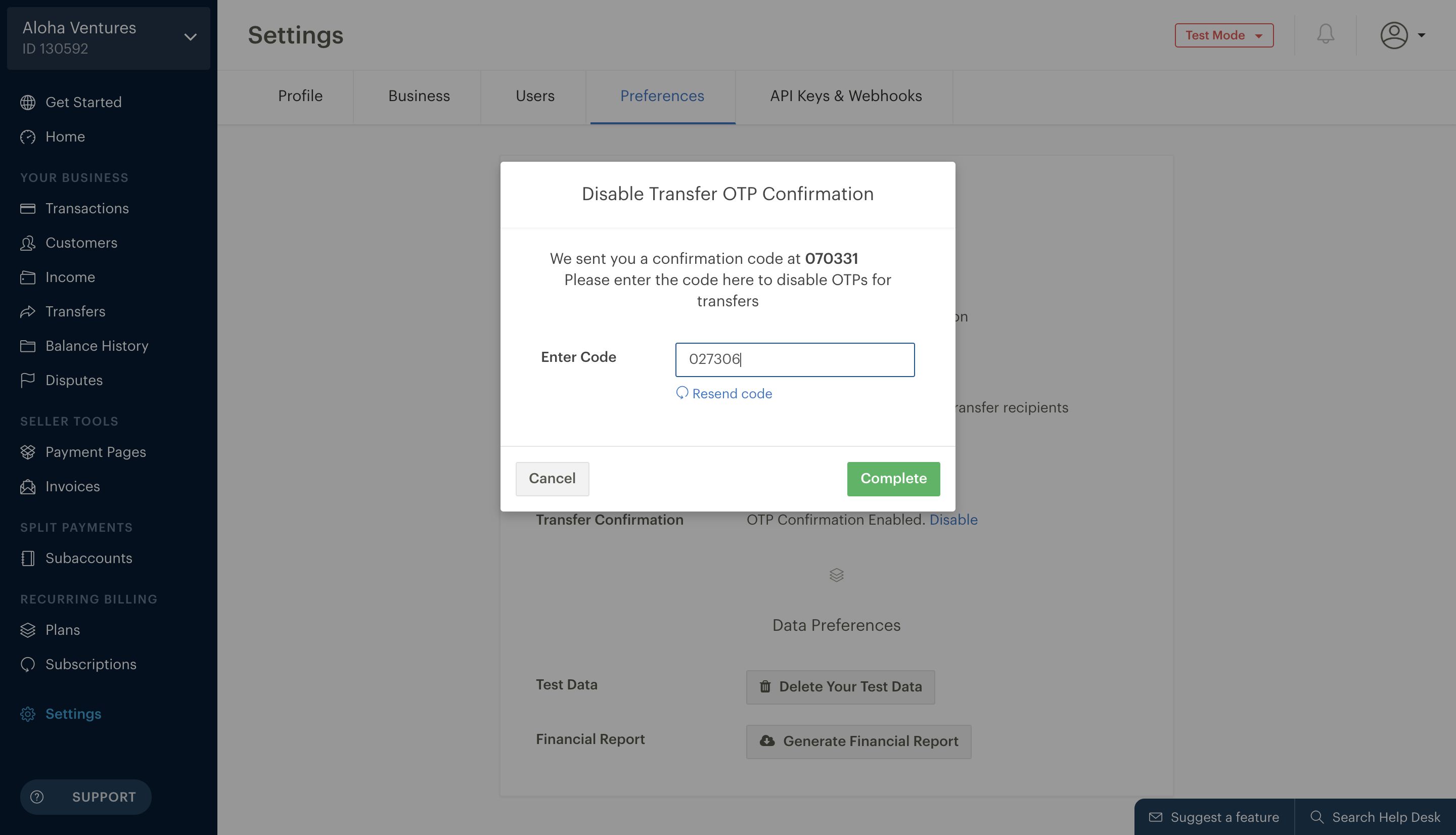
Task: Click the Payment Pages stack icon
Action: point(27,452)
